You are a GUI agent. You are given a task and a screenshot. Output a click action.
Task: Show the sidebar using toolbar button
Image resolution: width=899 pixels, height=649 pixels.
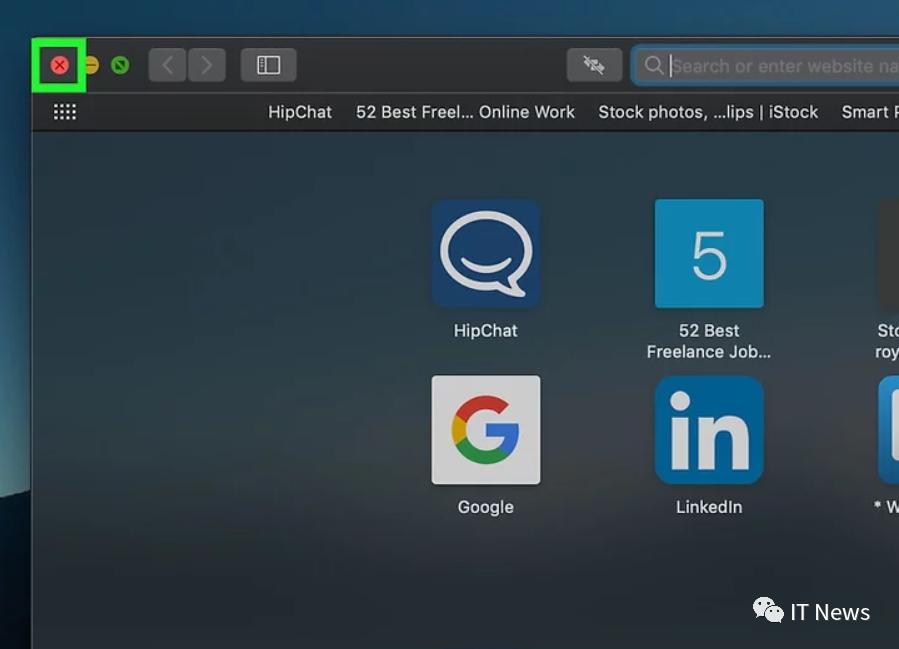[268, 65]
